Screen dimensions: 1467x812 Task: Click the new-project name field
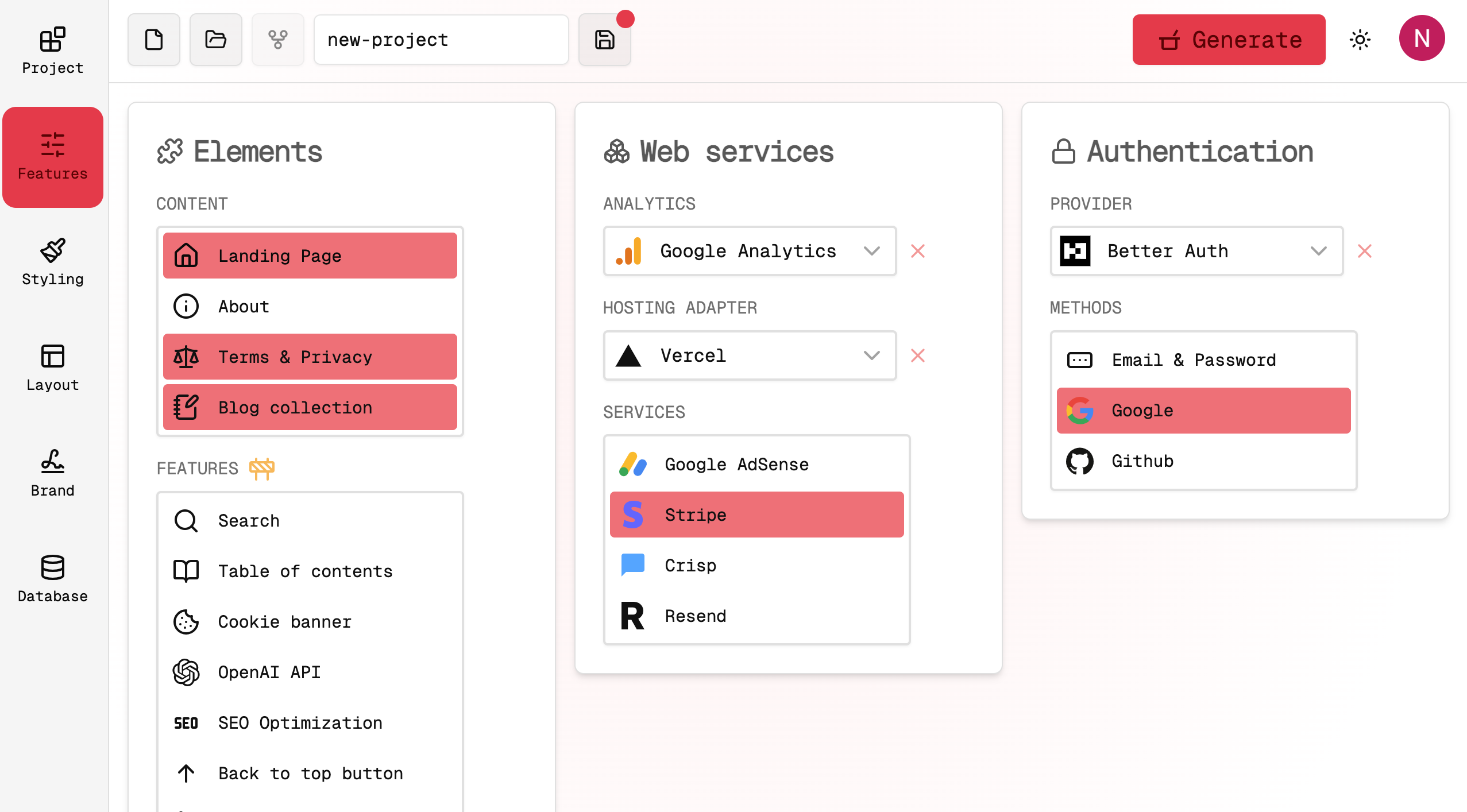(x=441, y=39)
